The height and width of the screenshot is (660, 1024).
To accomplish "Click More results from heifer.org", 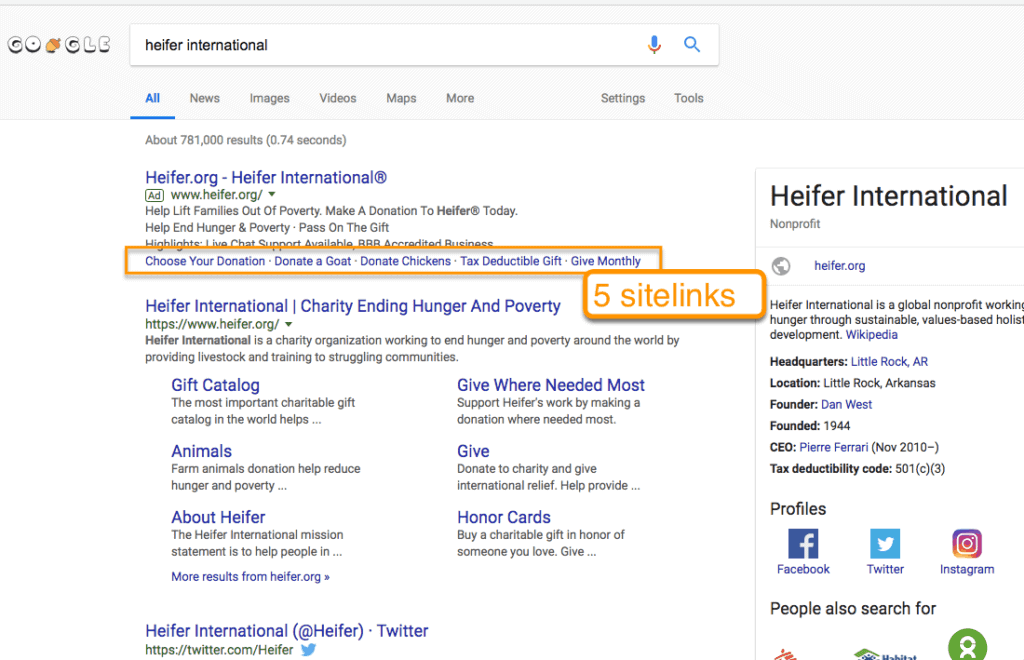I will [250, 576].
